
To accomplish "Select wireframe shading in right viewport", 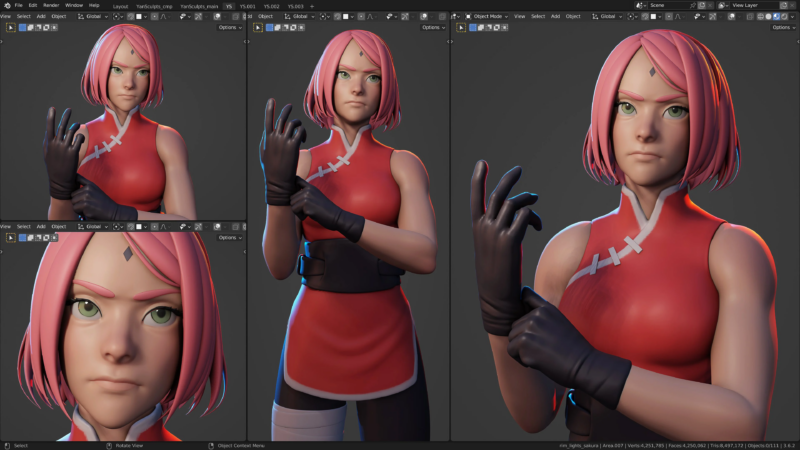I will 760,16.
